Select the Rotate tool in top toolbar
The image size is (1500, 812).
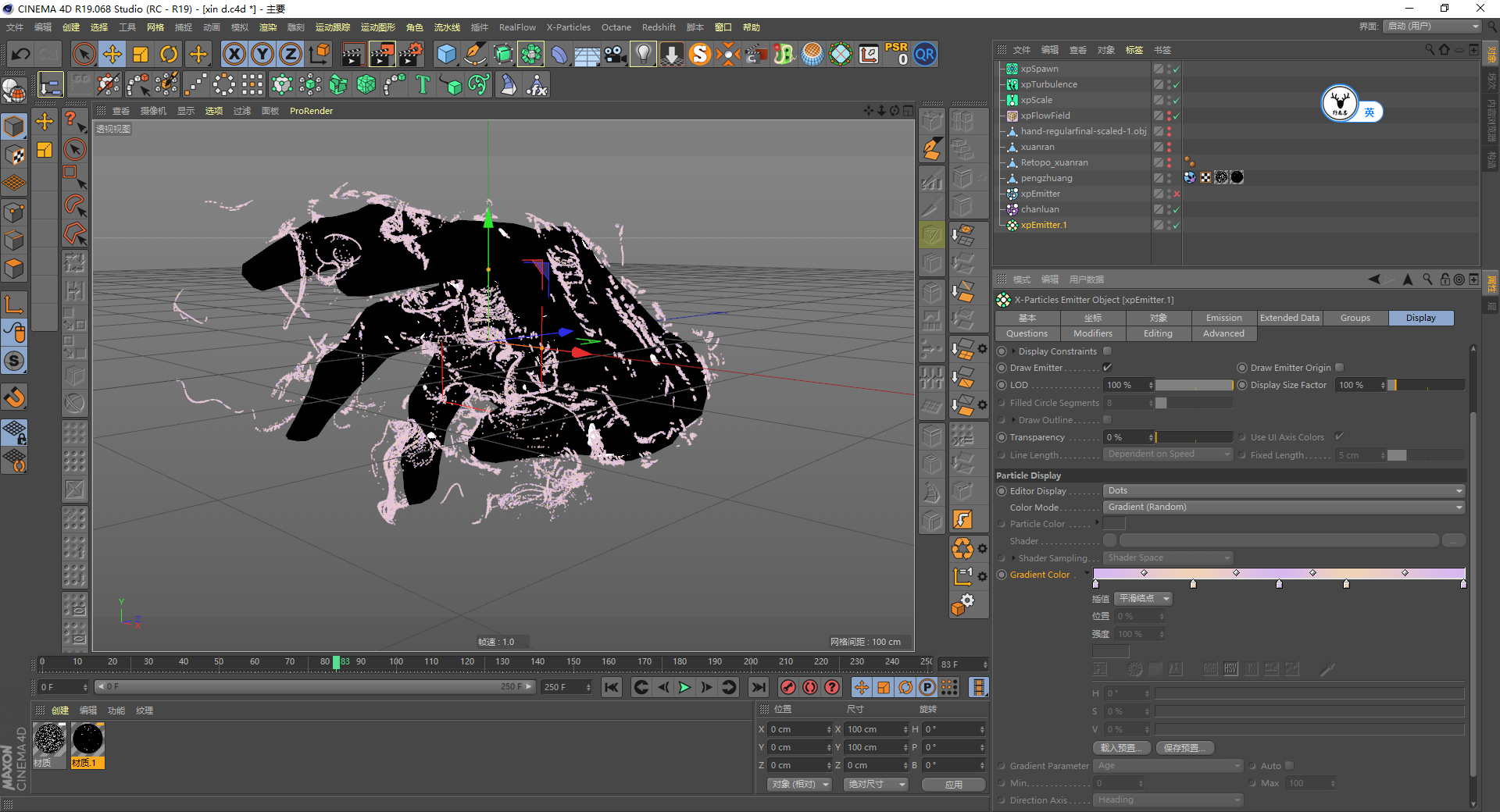[169, 54]
